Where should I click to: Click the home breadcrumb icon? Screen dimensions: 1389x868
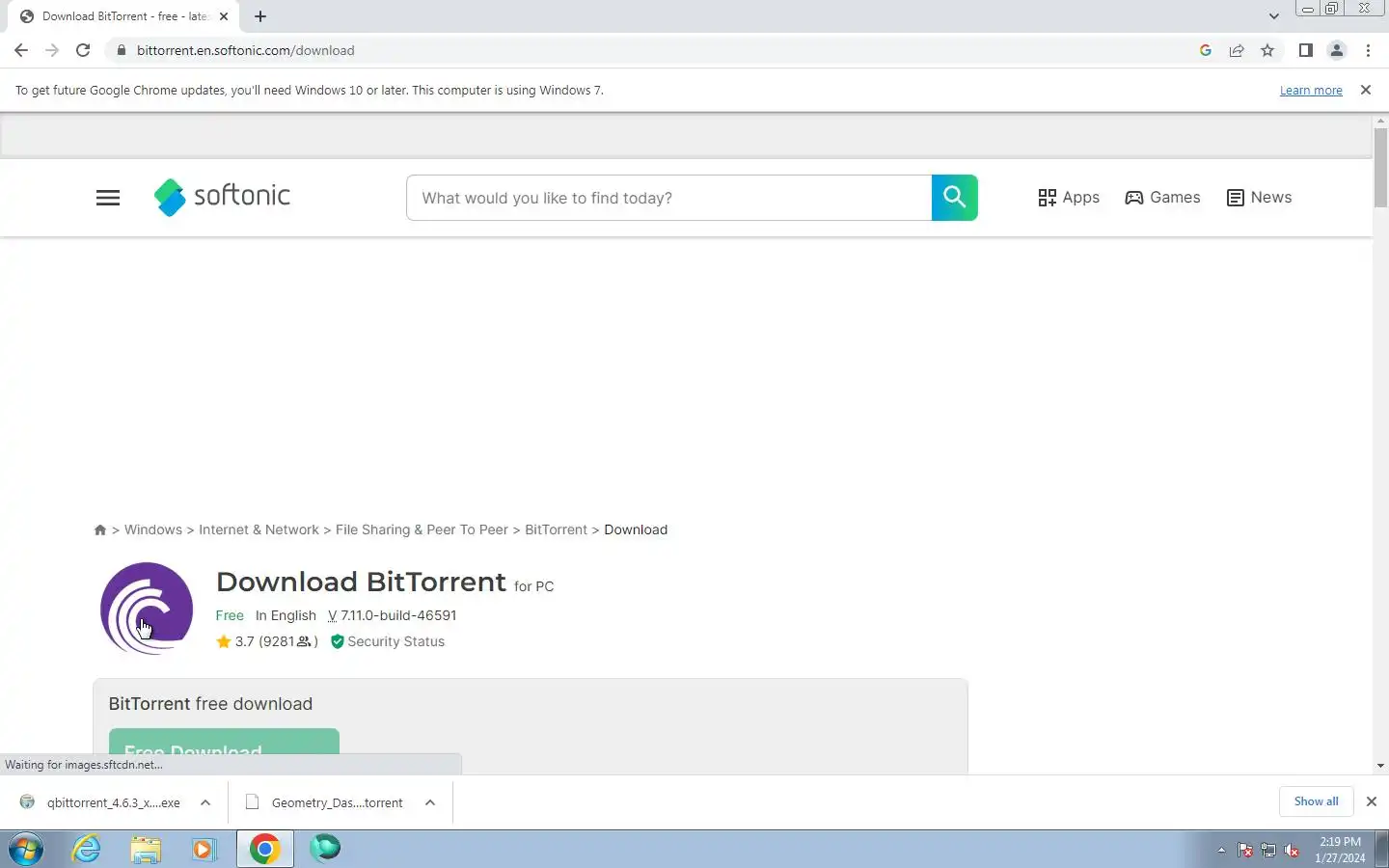tap(100, 530)
